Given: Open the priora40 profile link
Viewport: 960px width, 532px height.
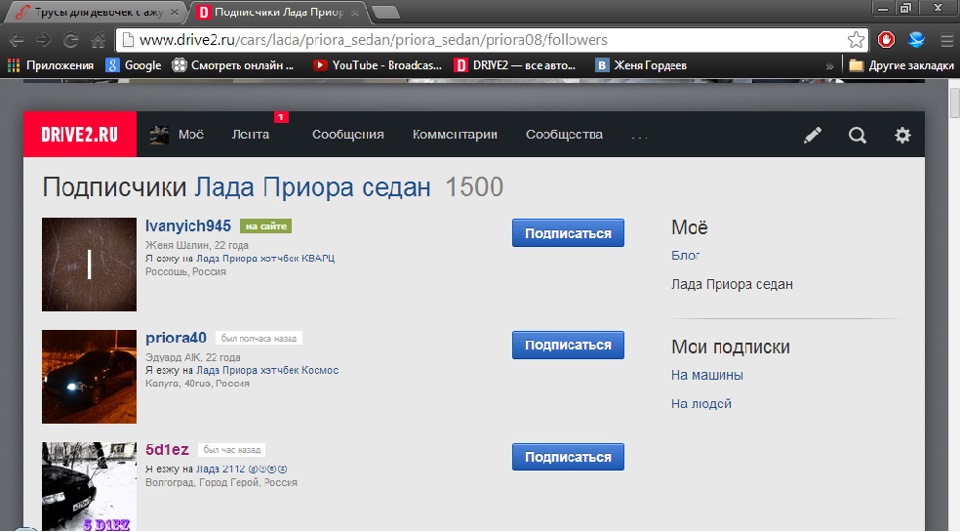Looking at the screenshot, I should coord(176,338).
